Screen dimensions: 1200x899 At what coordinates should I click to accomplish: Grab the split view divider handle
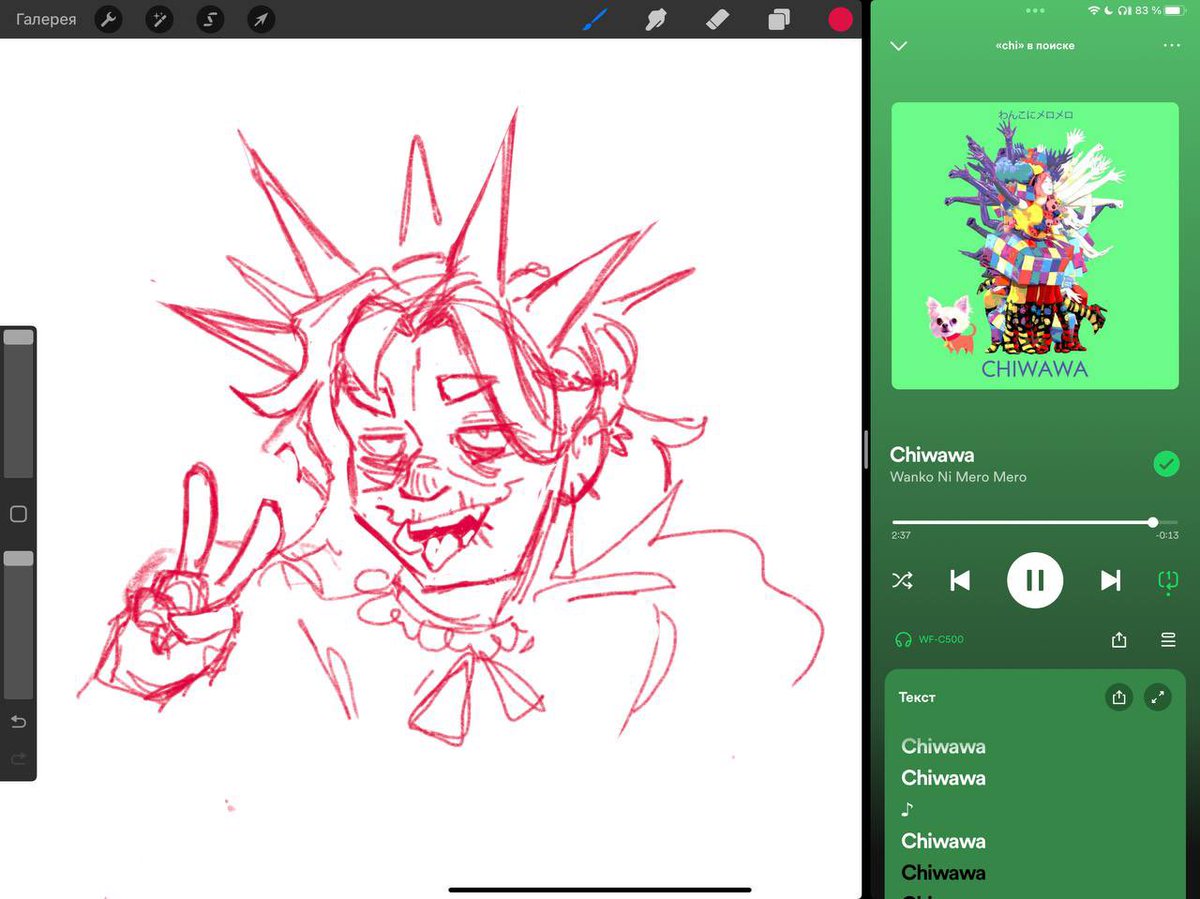[866, 450]
